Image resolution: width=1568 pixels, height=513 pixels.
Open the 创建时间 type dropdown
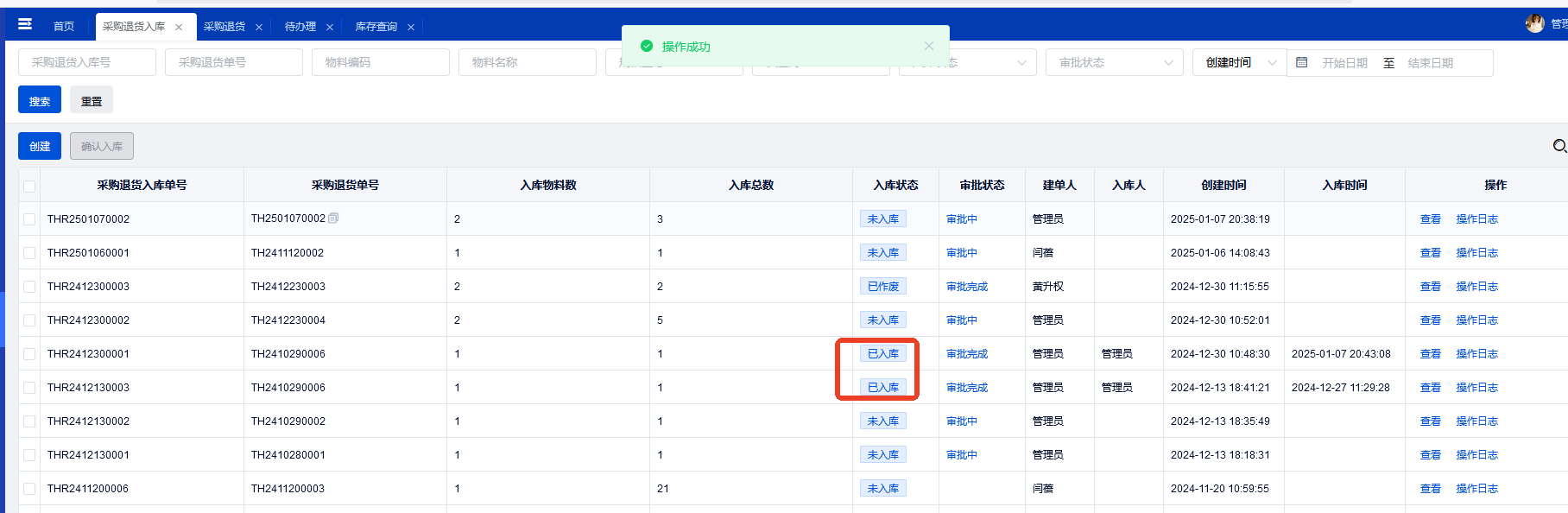point(1240,62)
